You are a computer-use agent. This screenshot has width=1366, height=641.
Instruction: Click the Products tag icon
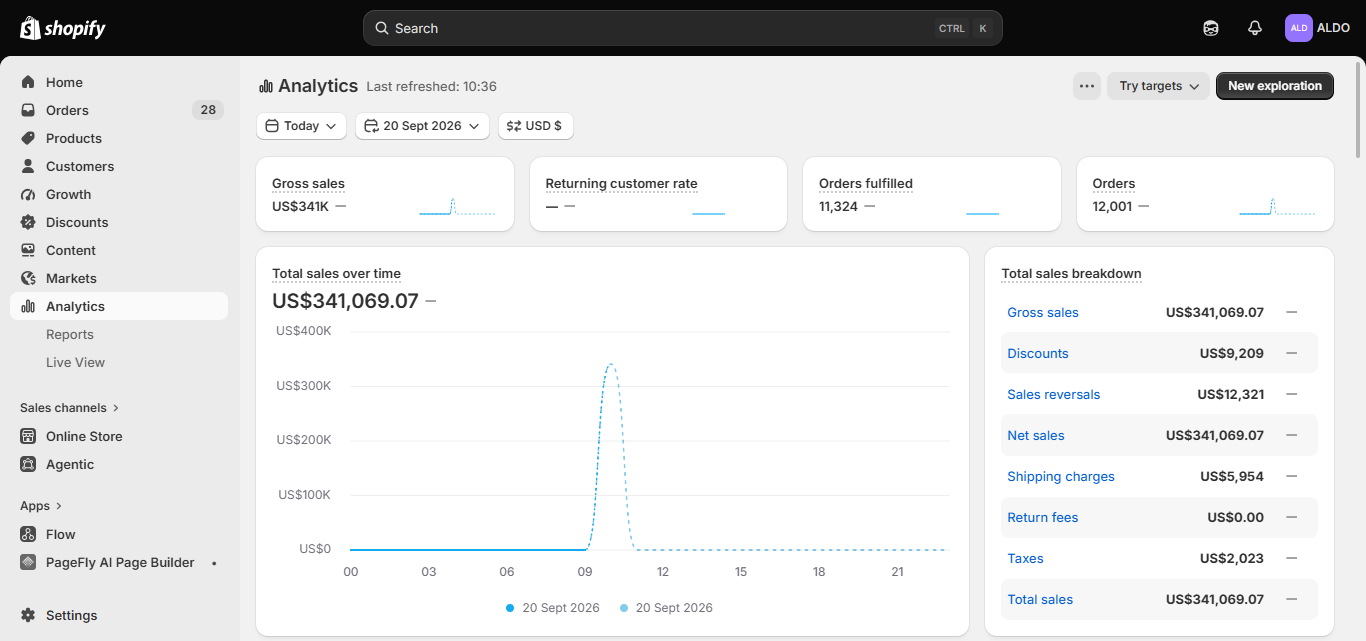pos(28,138)
